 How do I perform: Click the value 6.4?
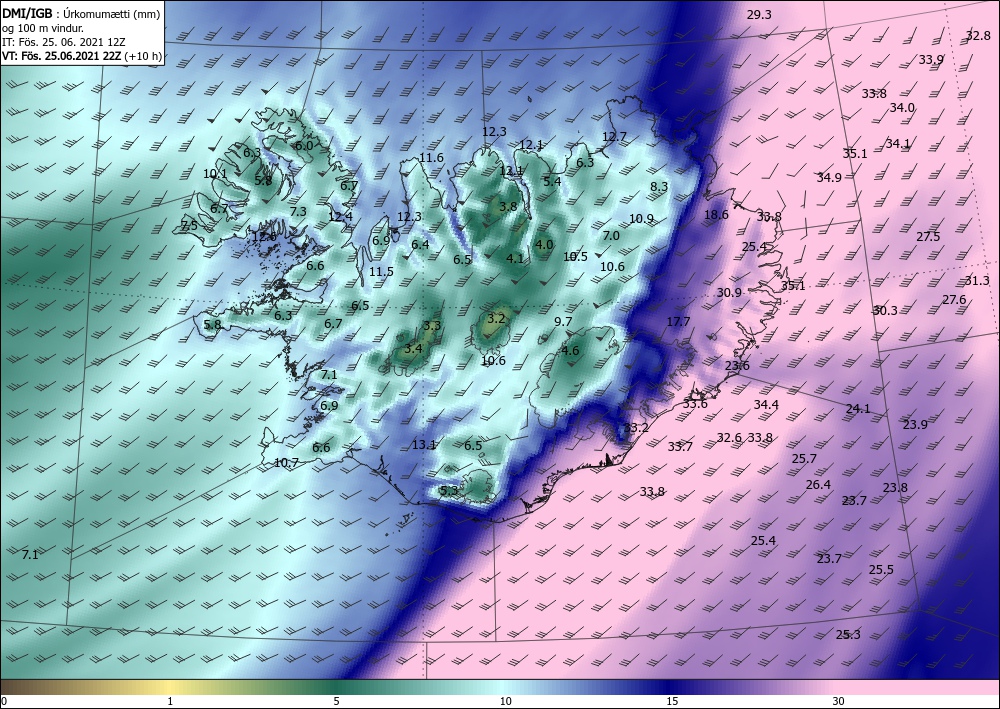click(420, 244)
